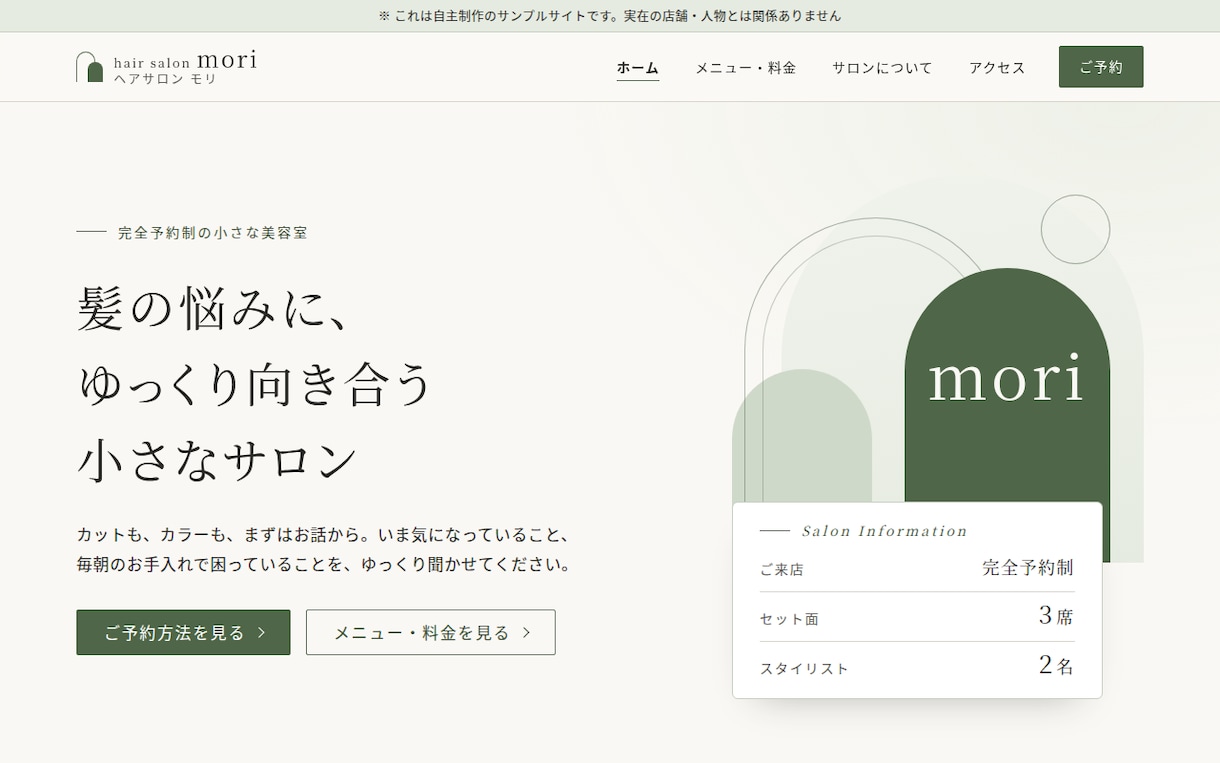
Task: Click the Salon Information card title
Action: pyautogui.click(x=885, y=531)
